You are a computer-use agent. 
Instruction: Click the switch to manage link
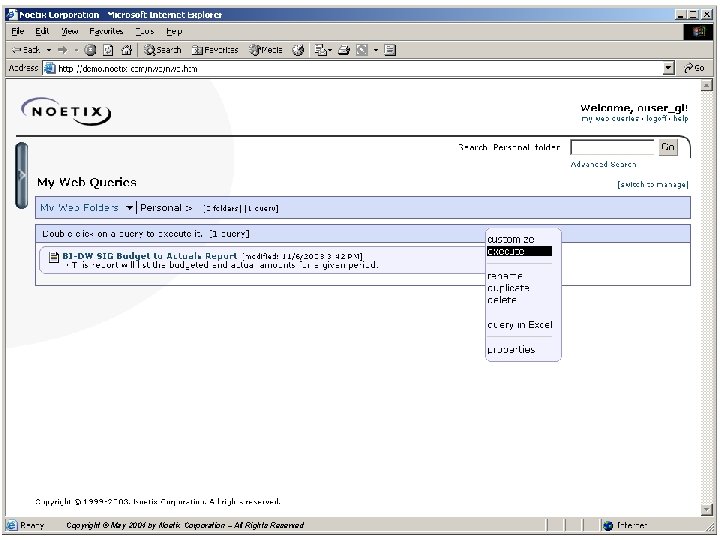tap(652, 184)
